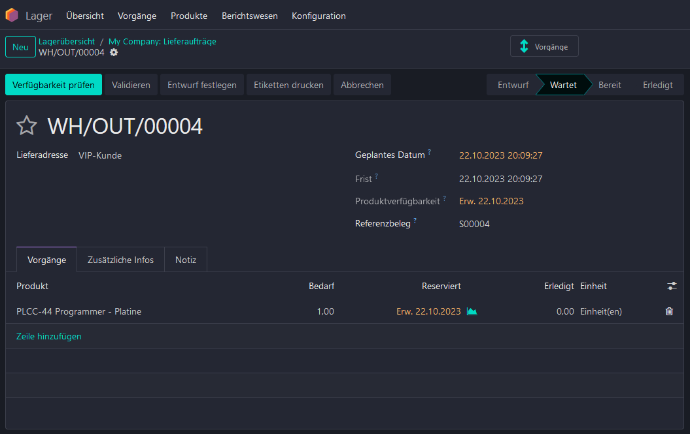
Task: Open the column options adjust icon in table header
Action: coord(672,286)
